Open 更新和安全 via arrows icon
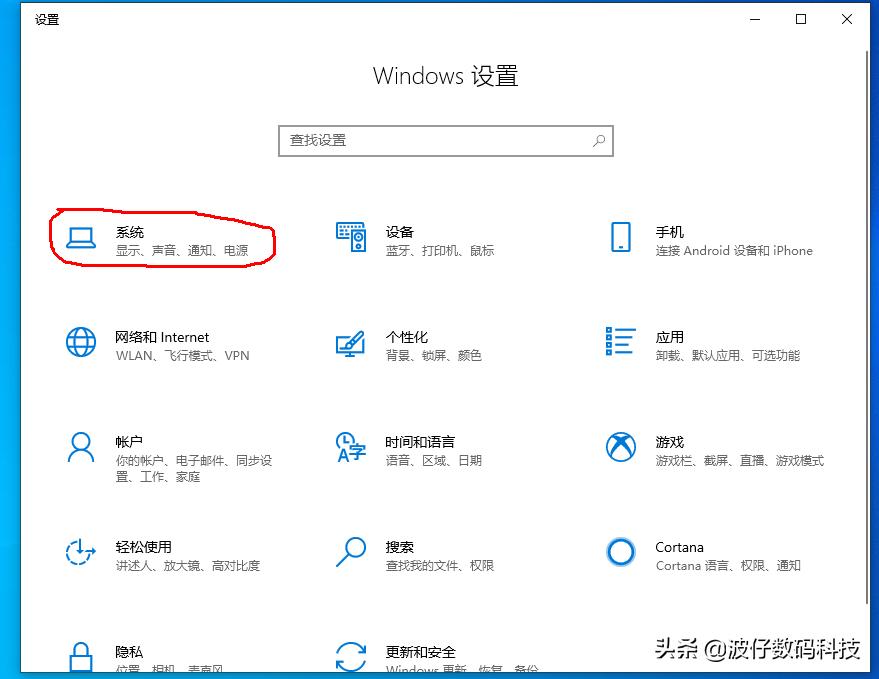Viewport: 879px width, 679px height. (x=351, y=656)
